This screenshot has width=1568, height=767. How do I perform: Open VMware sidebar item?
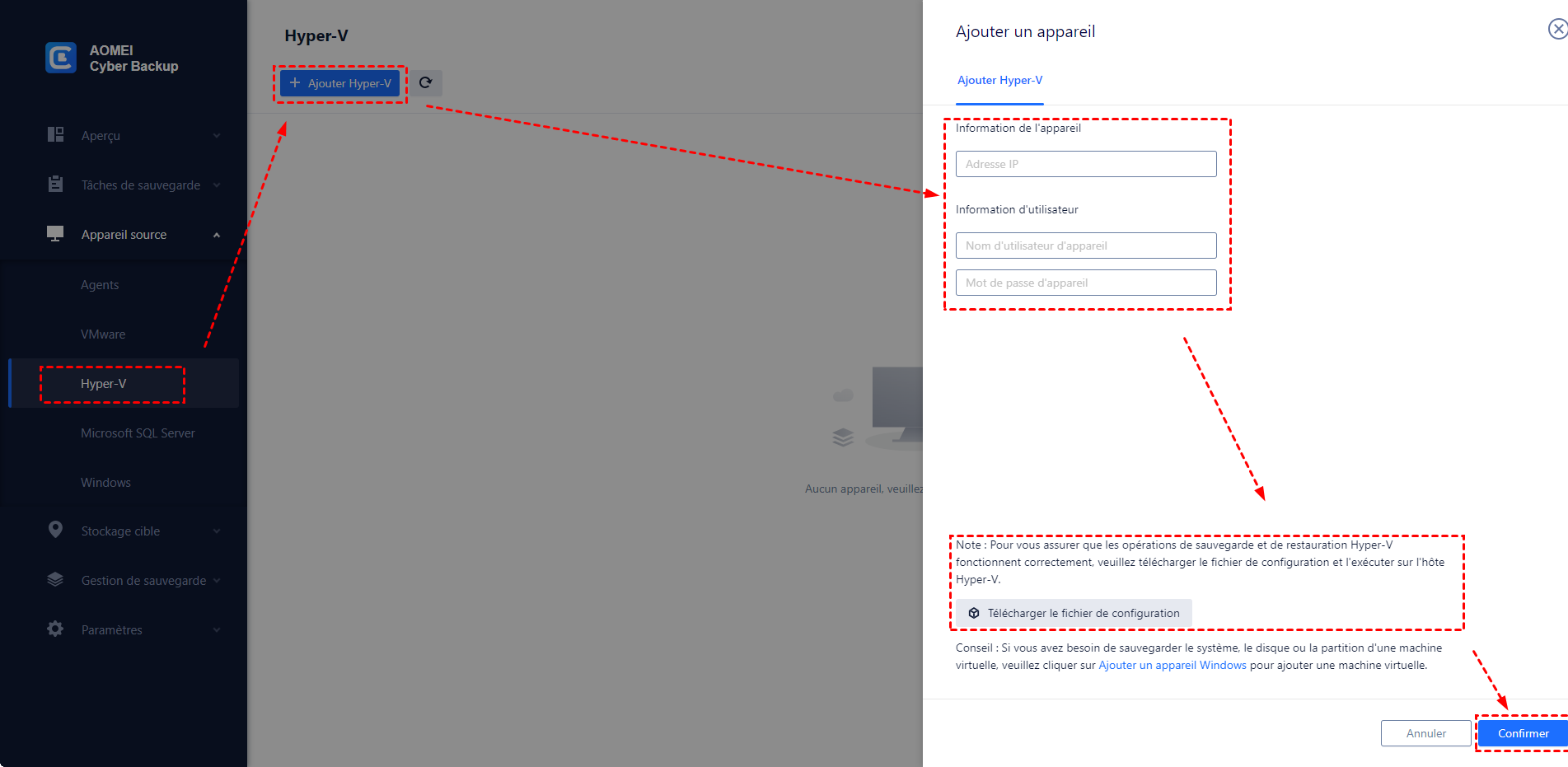tap(103, 334)
